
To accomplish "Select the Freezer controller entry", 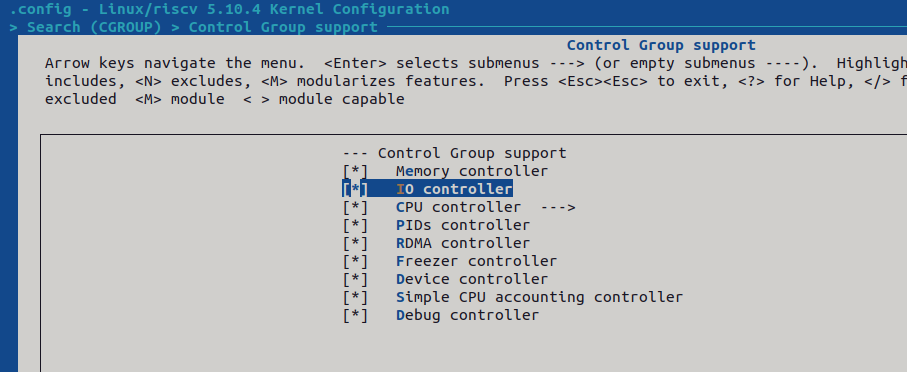I will (476, 261).
